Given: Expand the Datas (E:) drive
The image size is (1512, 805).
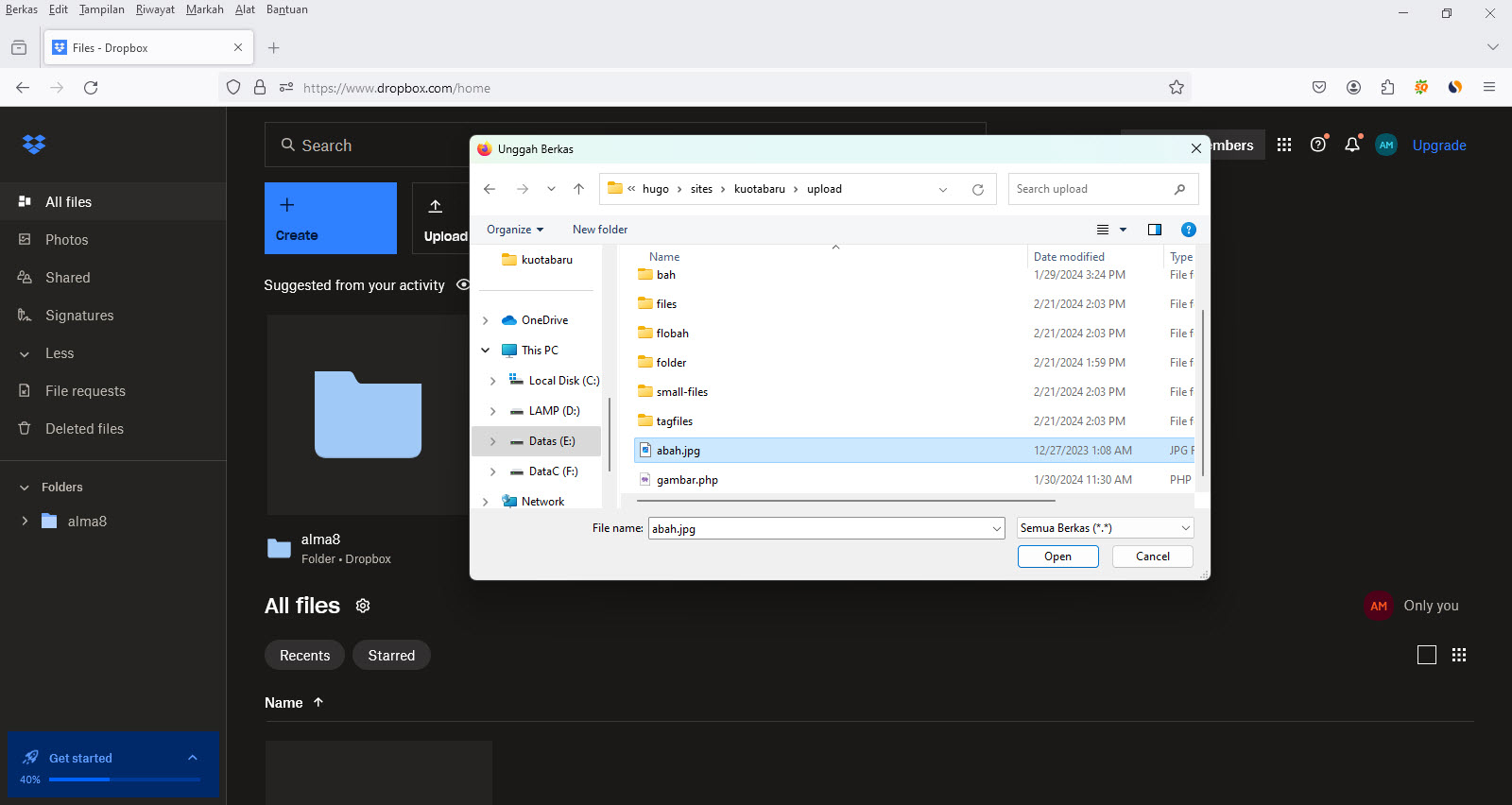Looking at the screenshot, I should pyautogui.click(x=492, y=441).
